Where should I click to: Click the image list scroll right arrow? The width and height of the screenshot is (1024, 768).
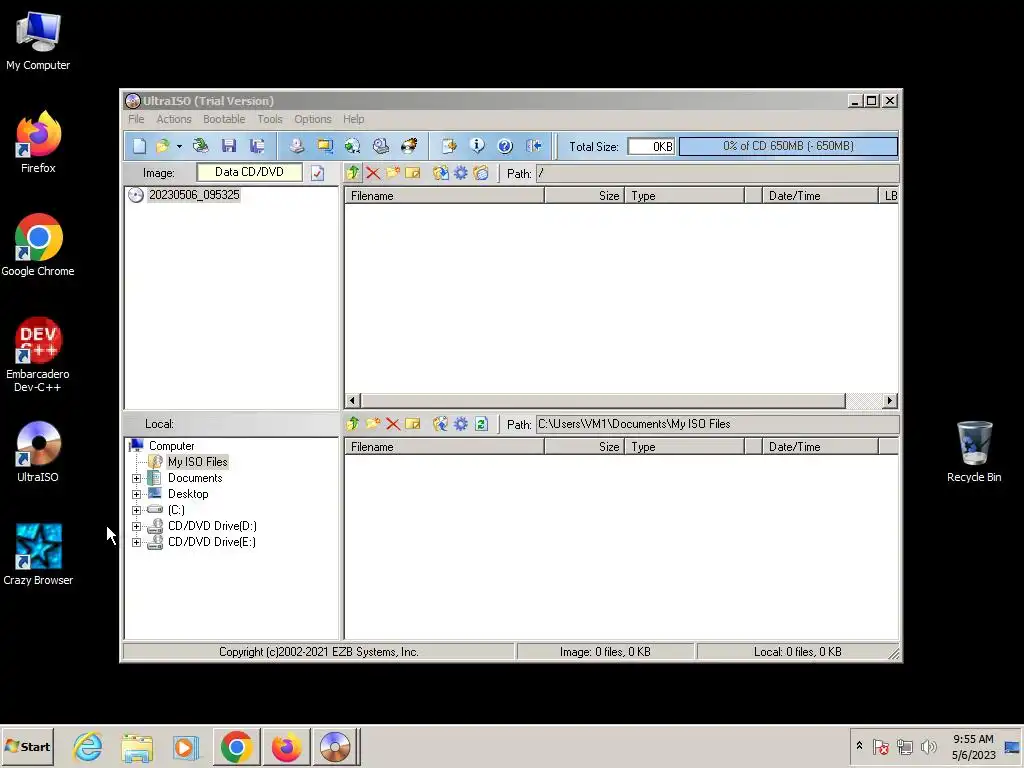[889, 400]
